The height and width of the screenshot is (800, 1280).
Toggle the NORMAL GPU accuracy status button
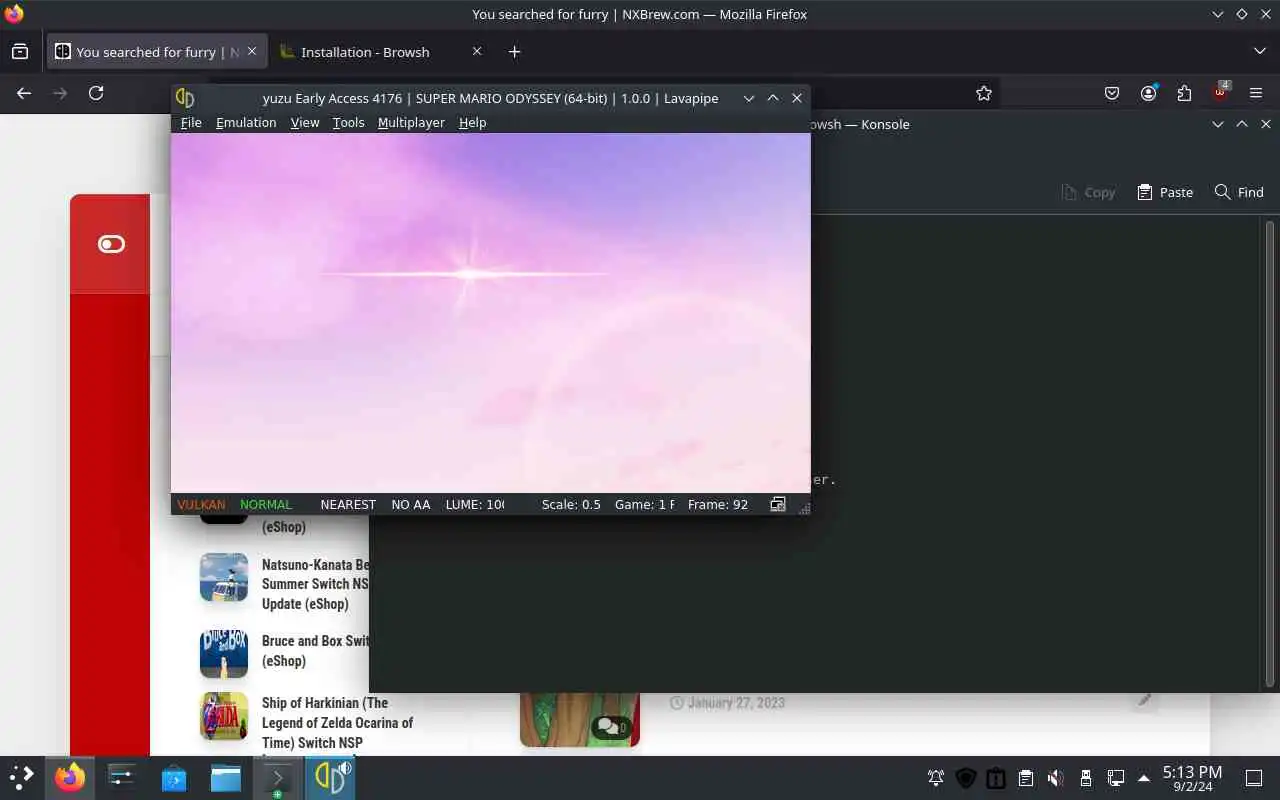(266, 504)
